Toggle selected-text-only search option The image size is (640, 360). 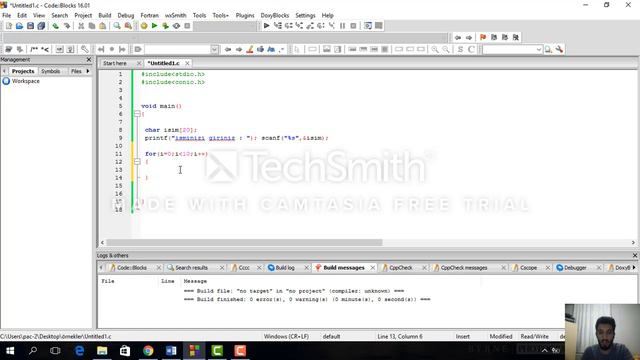tap(260, 49)
